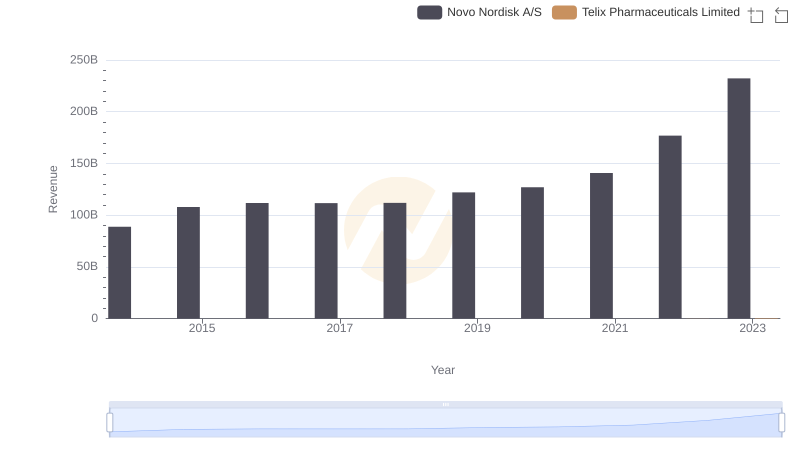Screen dimensions: 800x461
Task: Click the 0 y-axis label
Action: (x=94, y=318)
